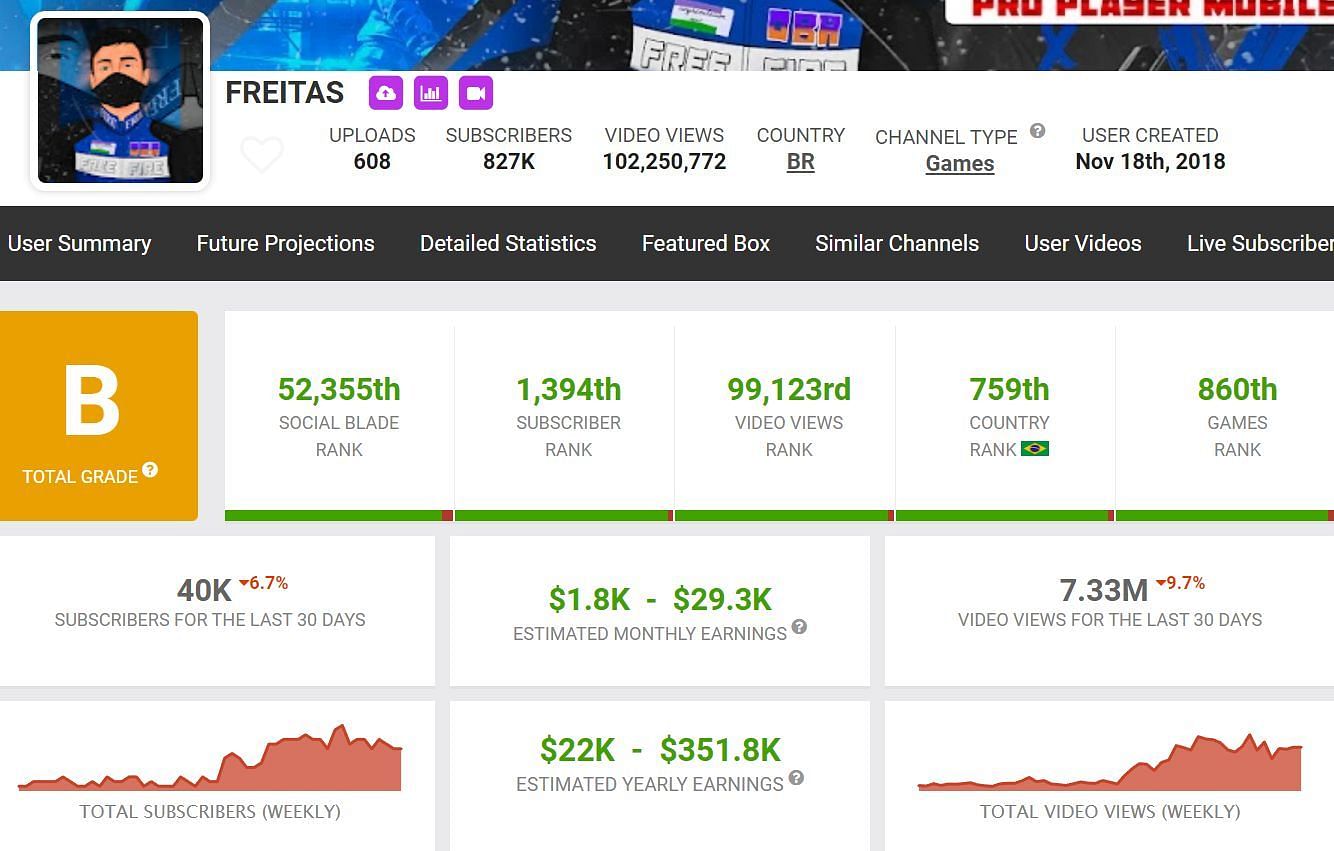Follow the BR country link
The height and width of the screenshot is (851, 1334).
coord(800,162)
